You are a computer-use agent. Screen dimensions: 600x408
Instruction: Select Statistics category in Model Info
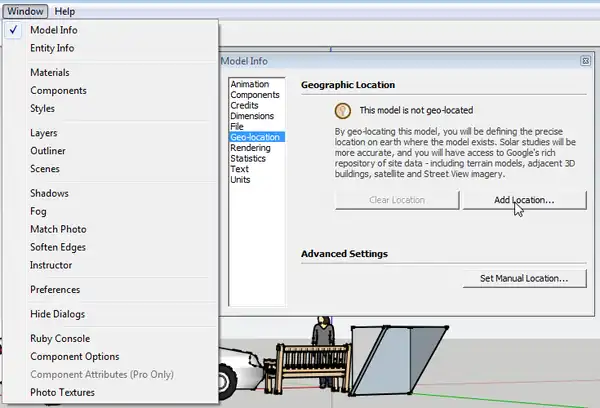(249, 158)
